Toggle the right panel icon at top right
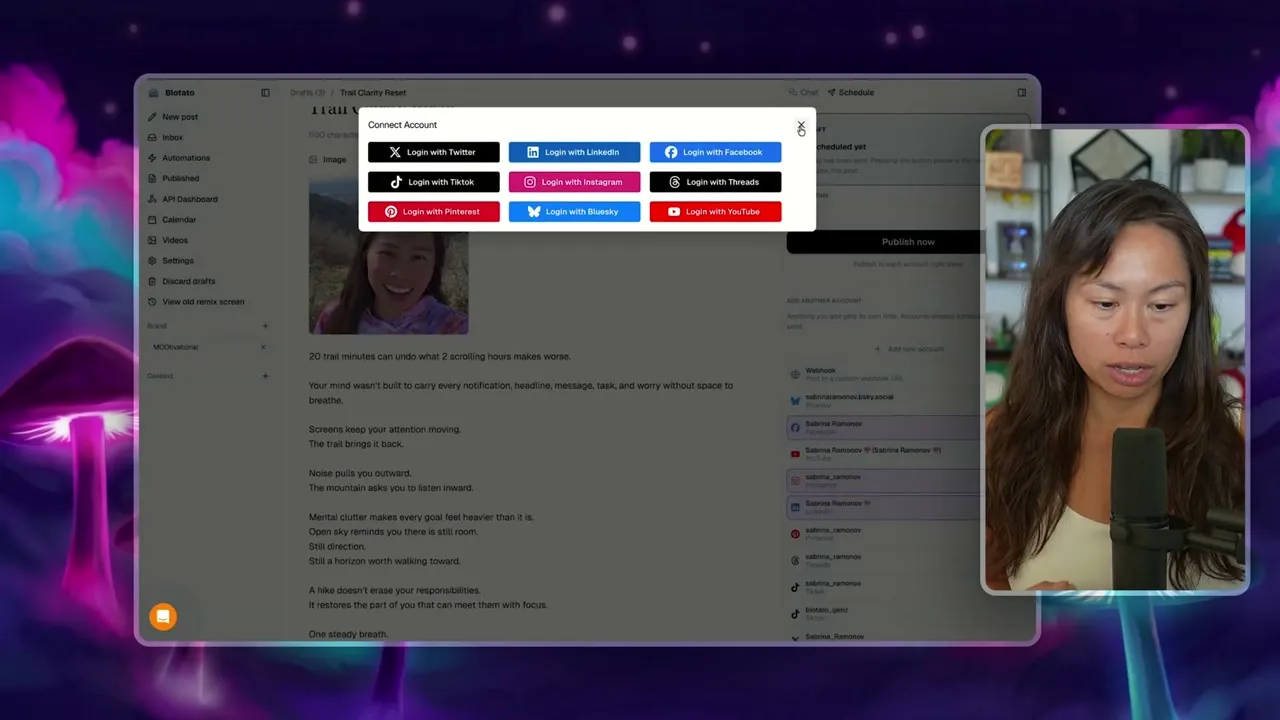Image resolution: width=1280 pixels, height=720 pixels. coord(1021,92)
